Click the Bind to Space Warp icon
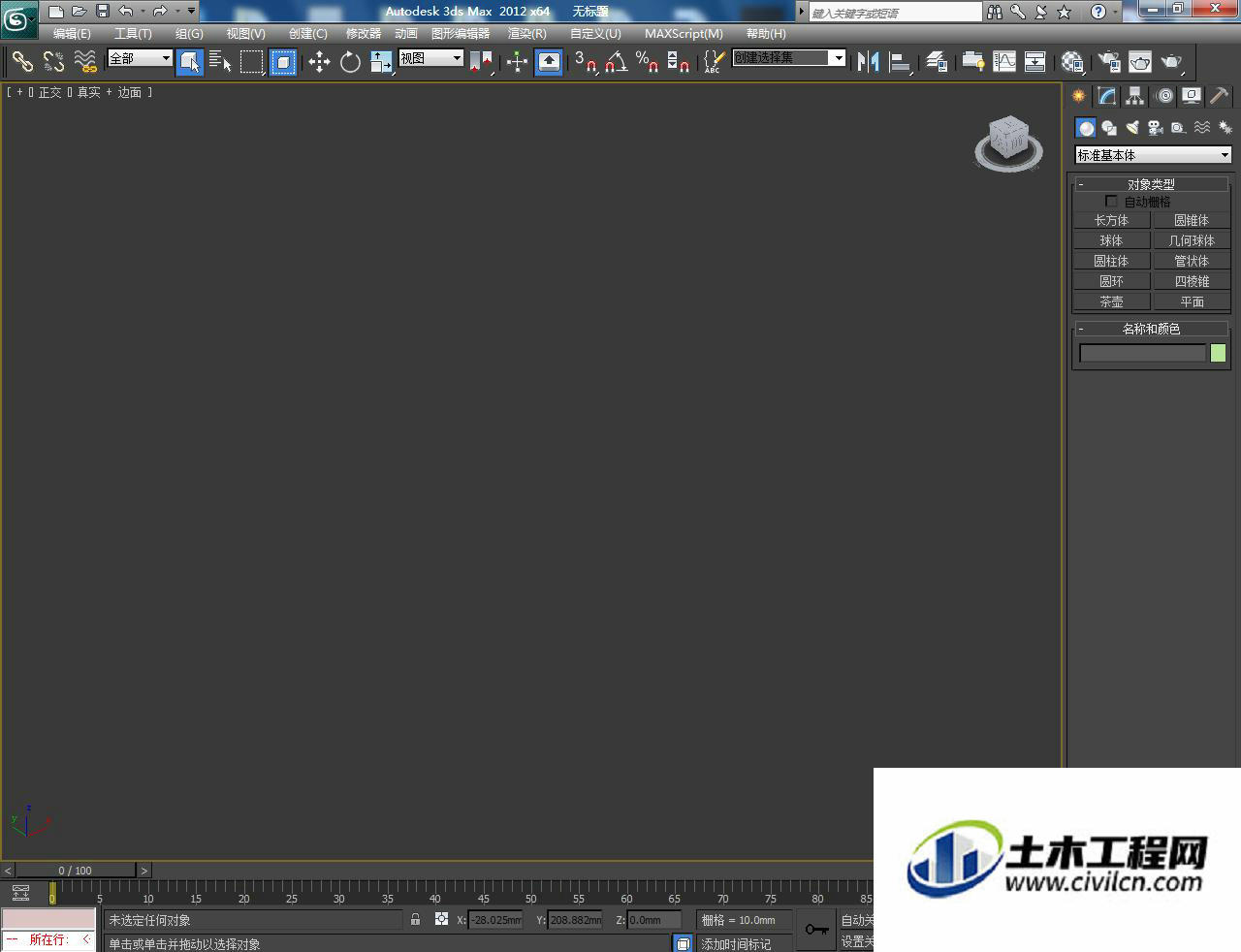The width and height of the screenshot is (1241, 952). [x=85, y=62]
